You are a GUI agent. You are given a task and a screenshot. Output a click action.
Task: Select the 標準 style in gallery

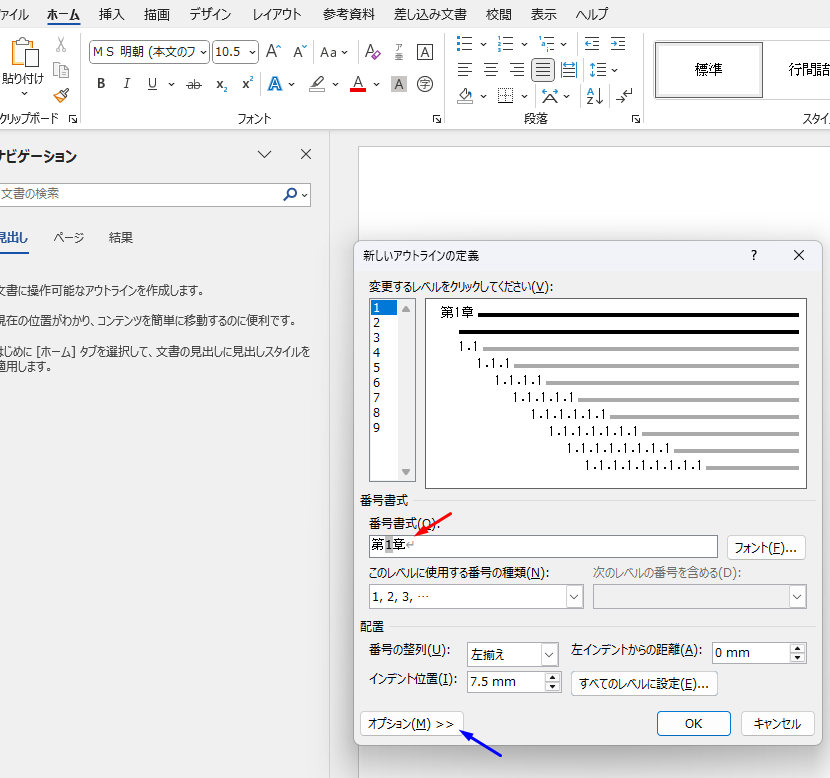[x=708, y=69]
